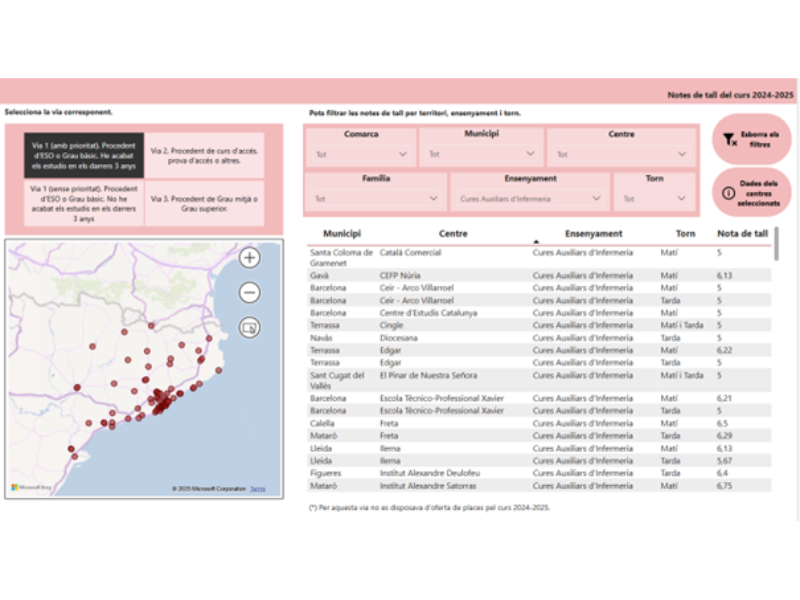The width and height of the screenshot is (800, 600).
Task: Select Via 1 (sense prioritat) option
Action: coord(84,203)
